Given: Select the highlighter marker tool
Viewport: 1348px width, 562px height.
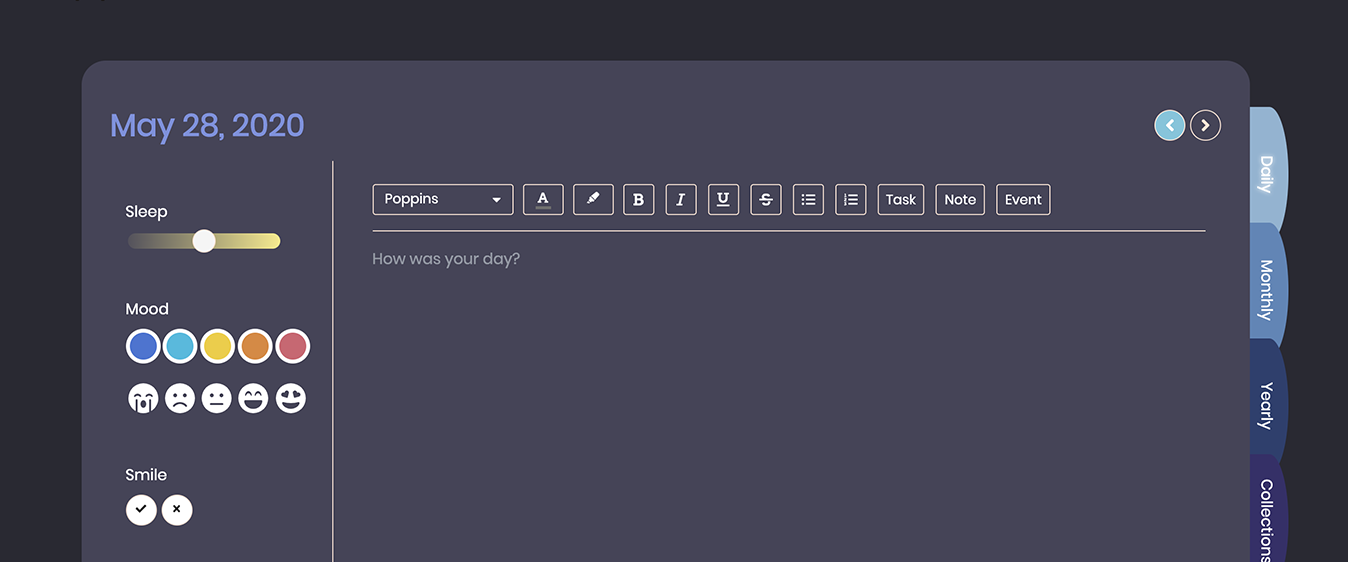Looking at the screenshot, I should [593, 199].
